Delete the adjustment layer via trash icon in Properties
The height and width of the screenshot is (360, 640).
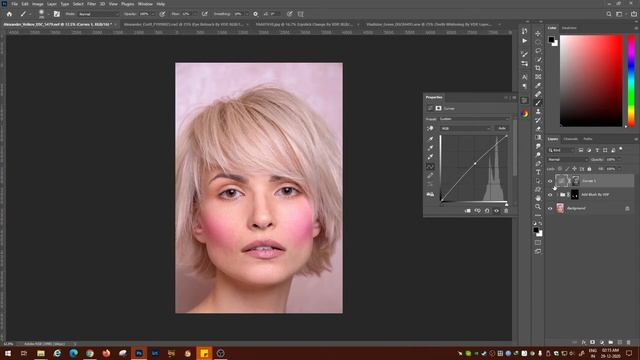tap(506, 211)
